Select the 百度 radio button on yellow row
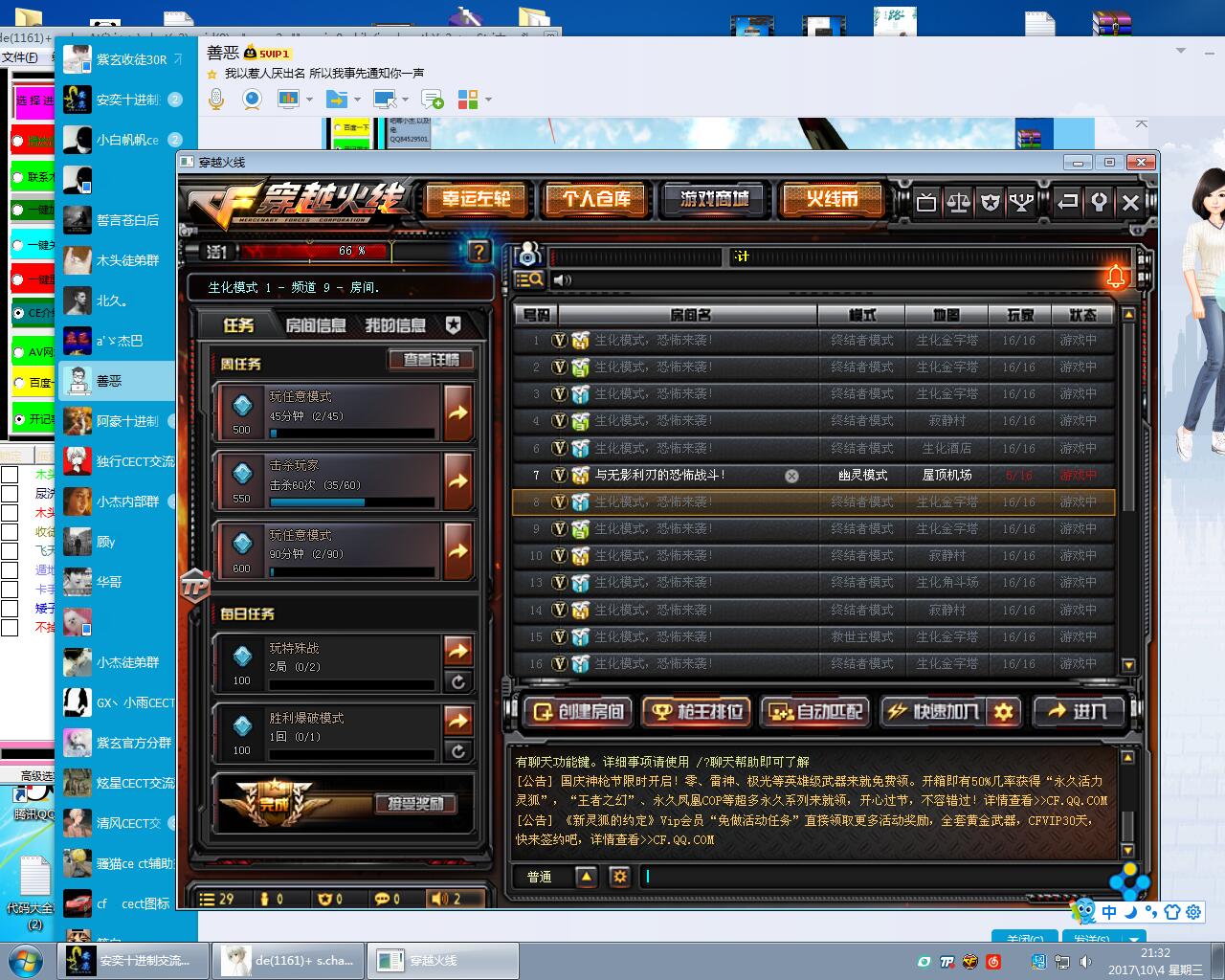 click(x=18, y=383)
